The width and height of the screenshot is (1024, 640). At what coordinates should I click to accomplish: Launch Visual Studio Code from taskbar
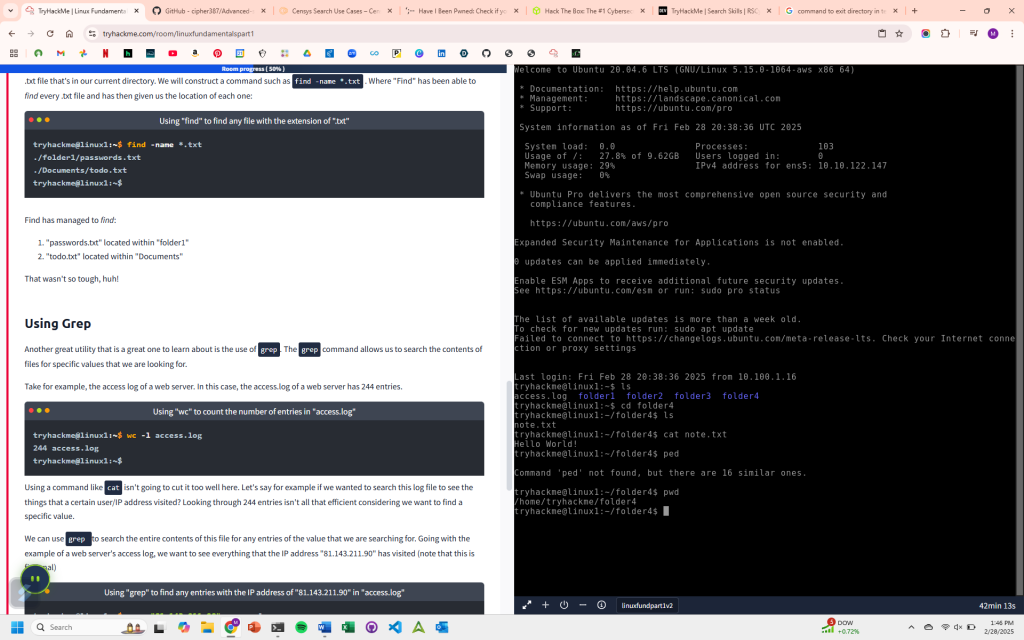click(394, 627)
